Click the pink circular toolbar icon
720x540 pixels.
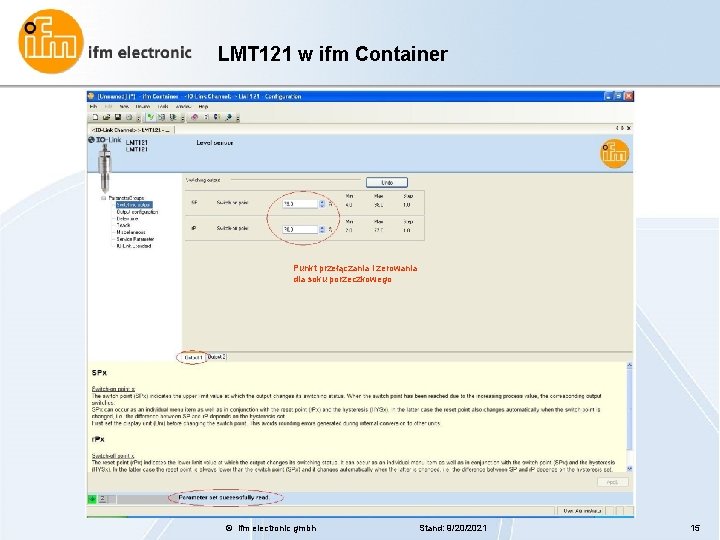194,118
